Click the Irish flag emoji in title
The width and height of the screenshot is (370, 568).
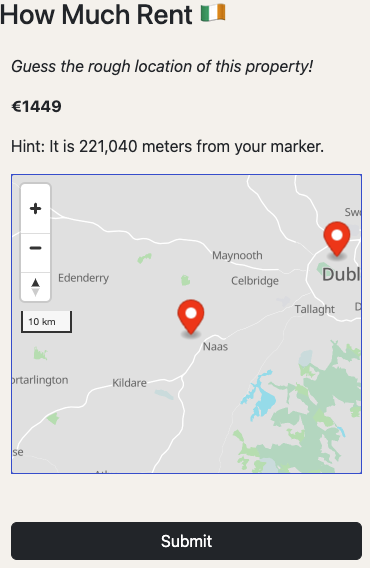tap(213, 13)
